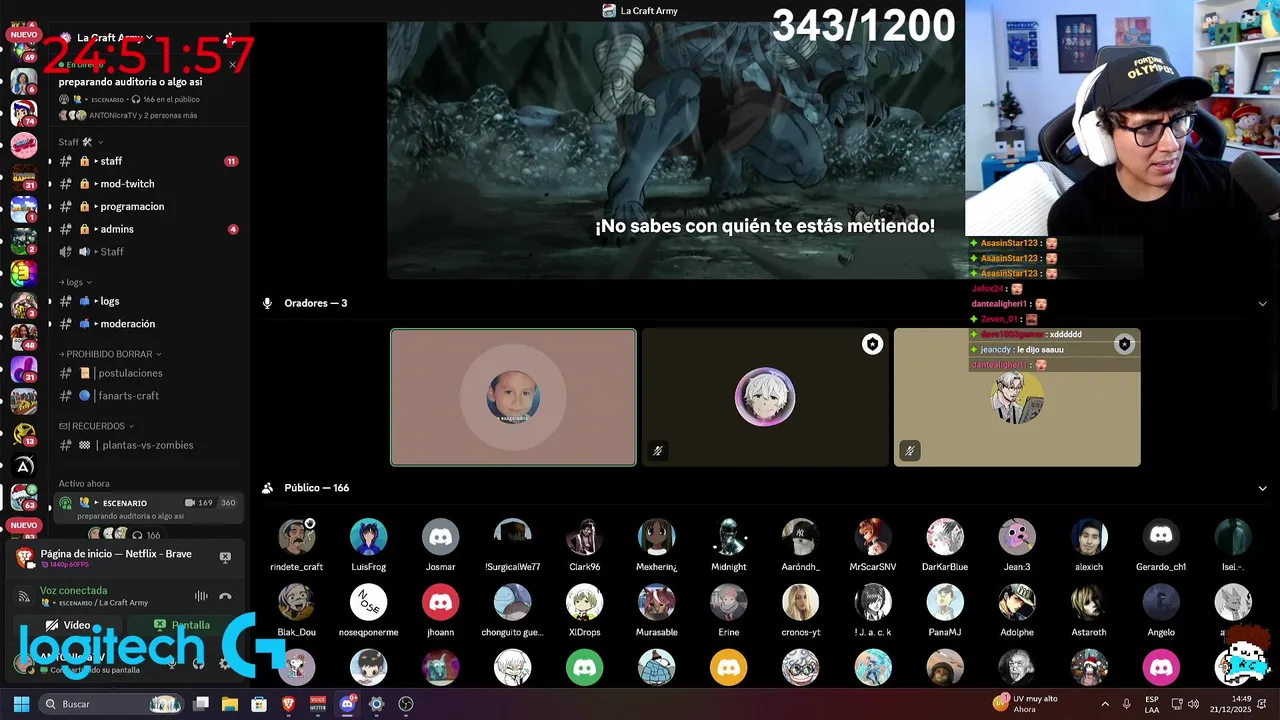Click audience member Murasable
The width and height of the screenshot is (1280, 720).
657,611
